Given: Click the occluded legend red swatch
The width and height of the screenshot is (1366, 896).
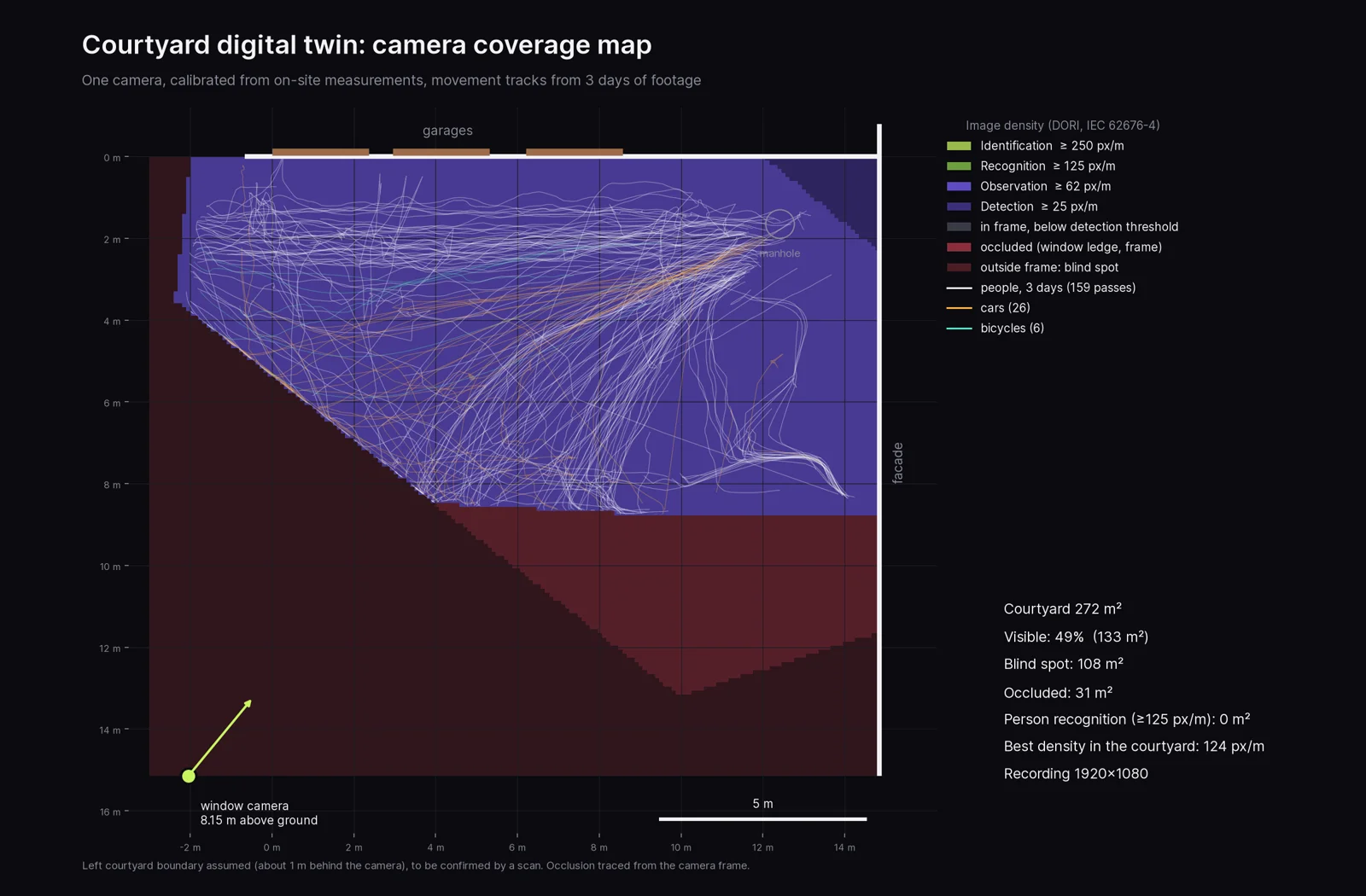Looking at the screenshot, I should (959, 247).
